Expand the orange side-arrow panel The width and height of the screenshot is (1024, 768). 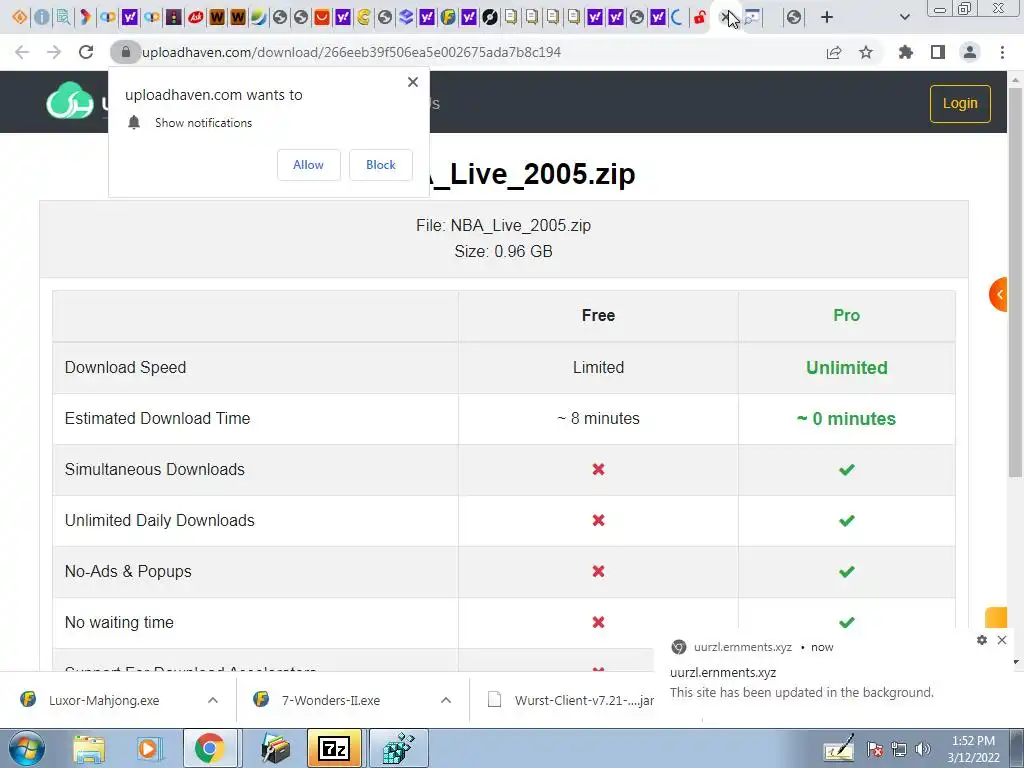[999, 295]
